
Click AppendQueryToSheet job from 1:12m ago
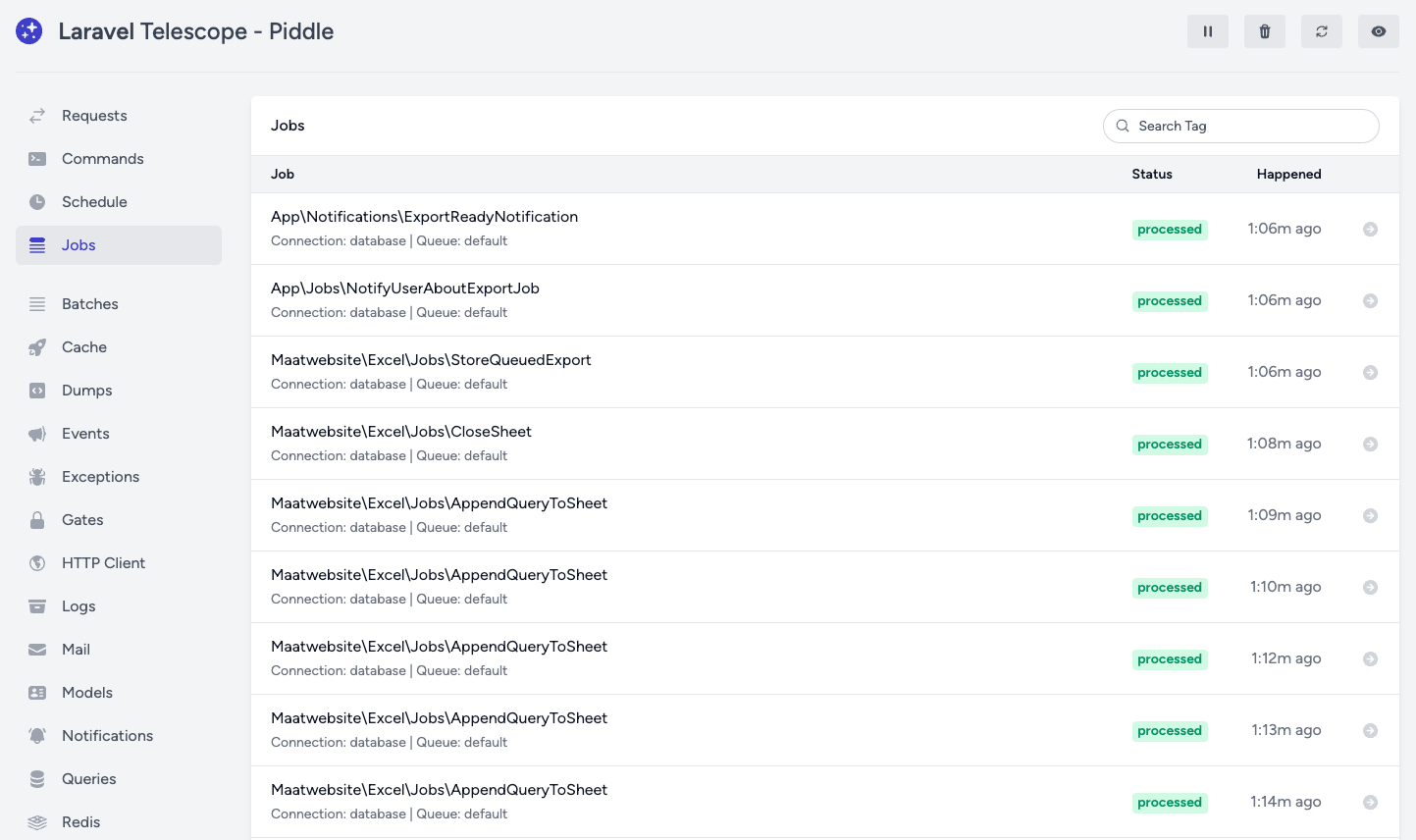click(x=439, y=647)
